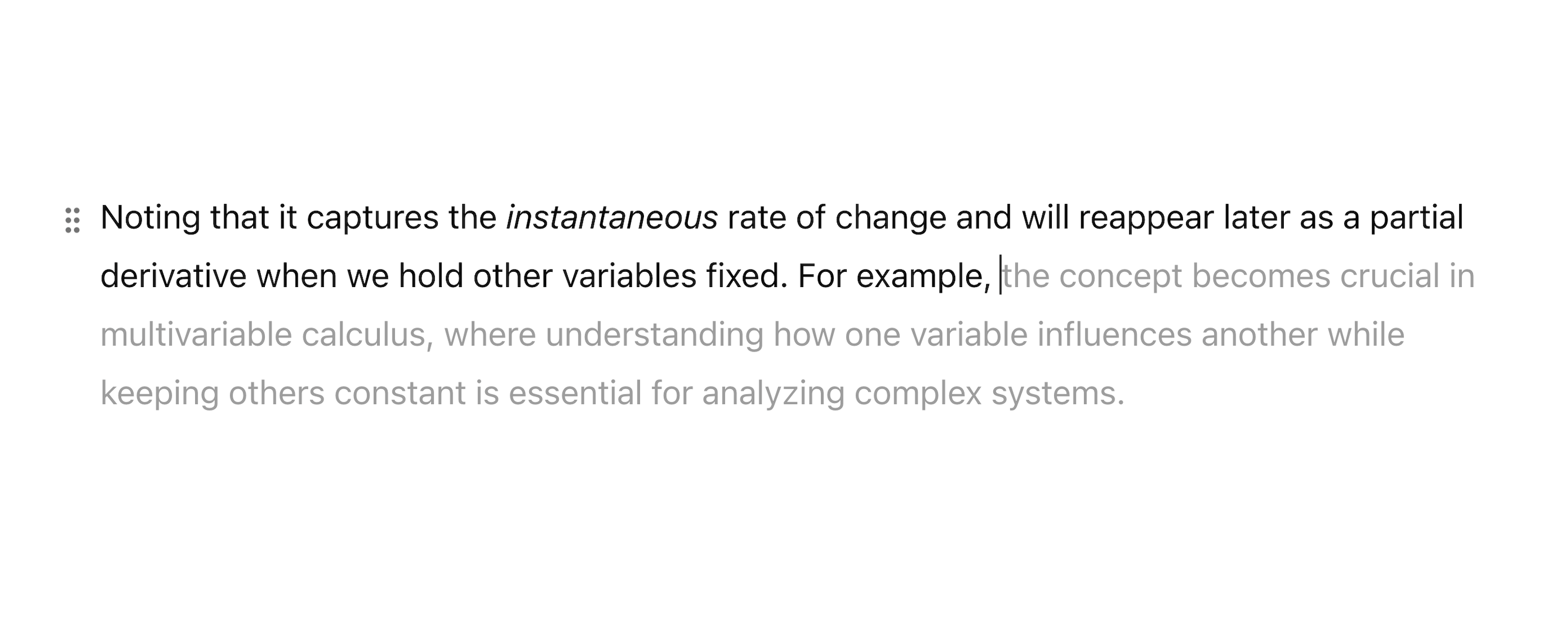Click the gray word "multivariable"
The width and height of the screenshot is (1568, 621).
pyautogui.click(x=195, y=335)
